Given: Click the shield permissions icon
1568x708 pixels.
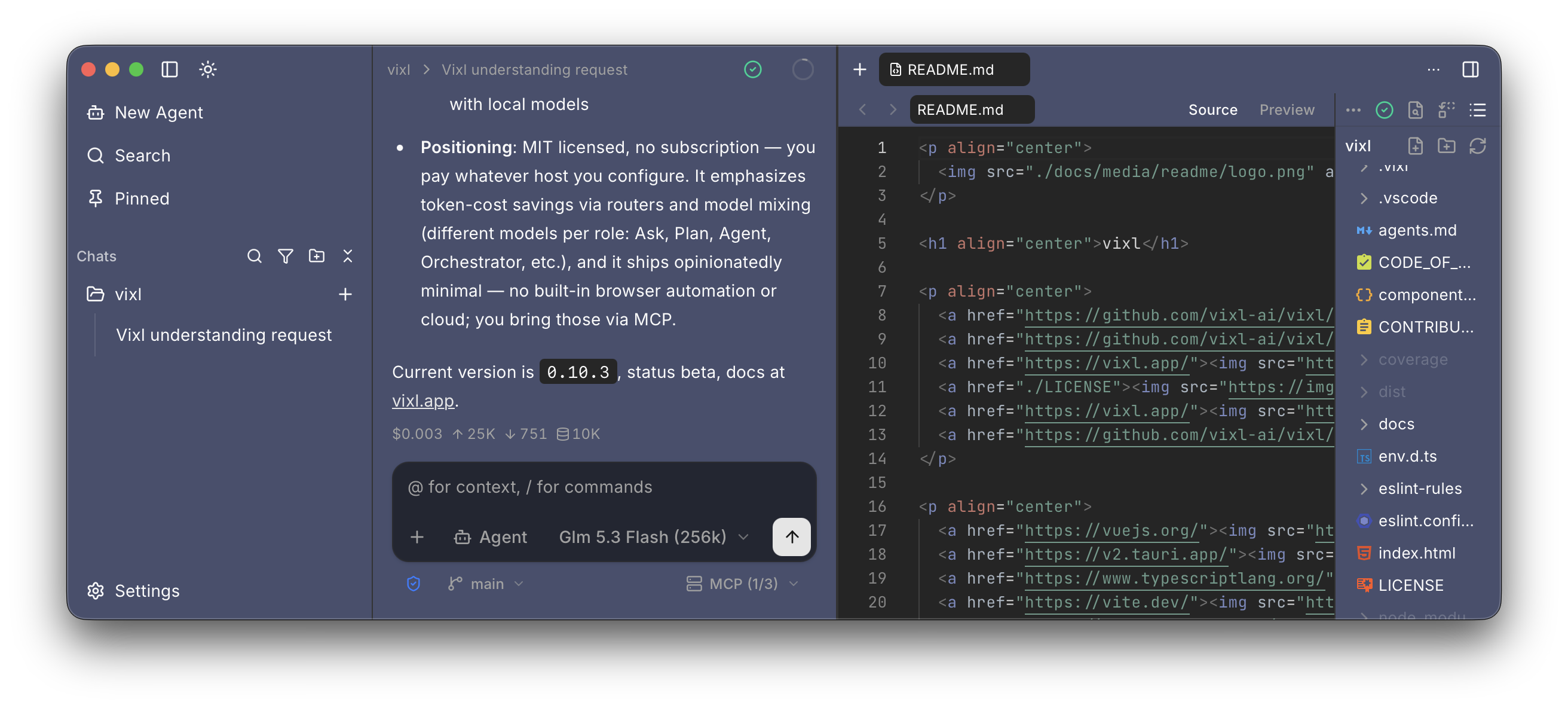Looking at the screenshot, I should tap(414, 584).
